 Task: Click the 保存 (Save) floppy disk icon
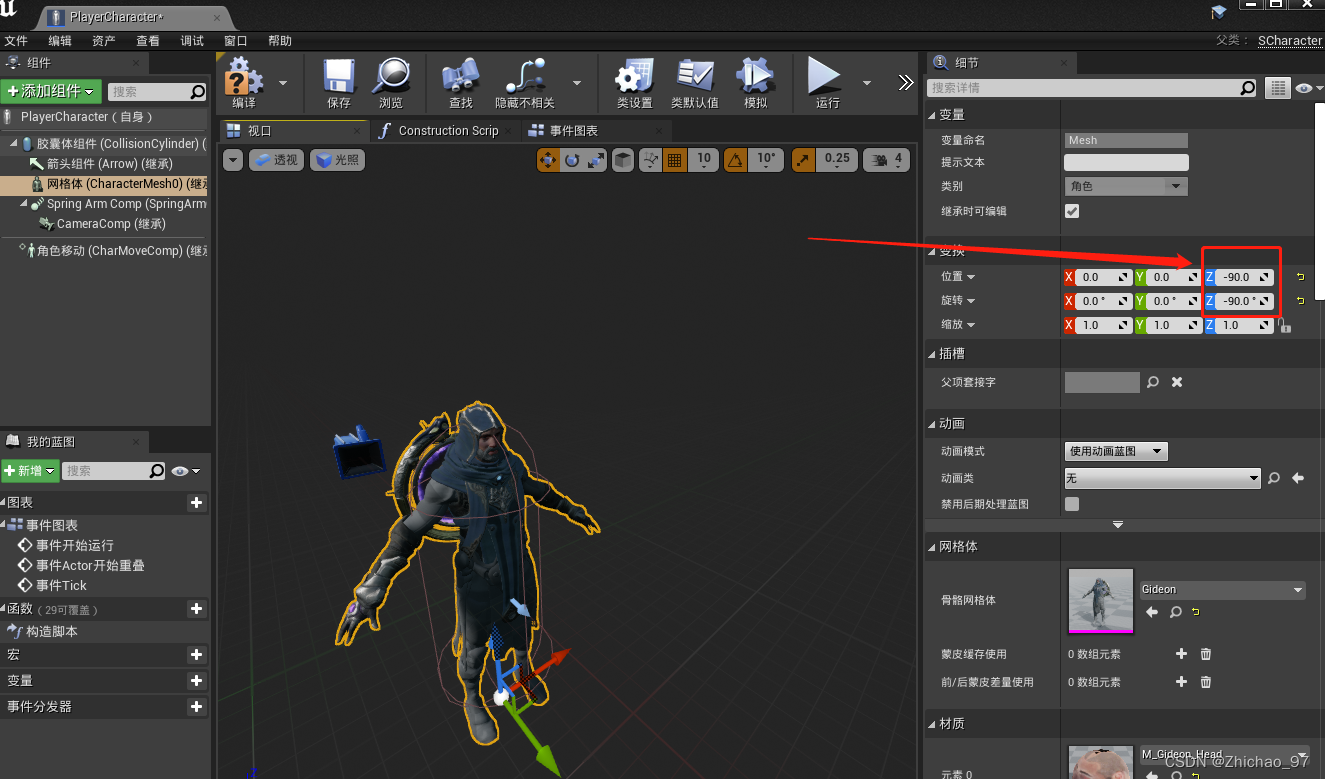click(x=339, y=77)
